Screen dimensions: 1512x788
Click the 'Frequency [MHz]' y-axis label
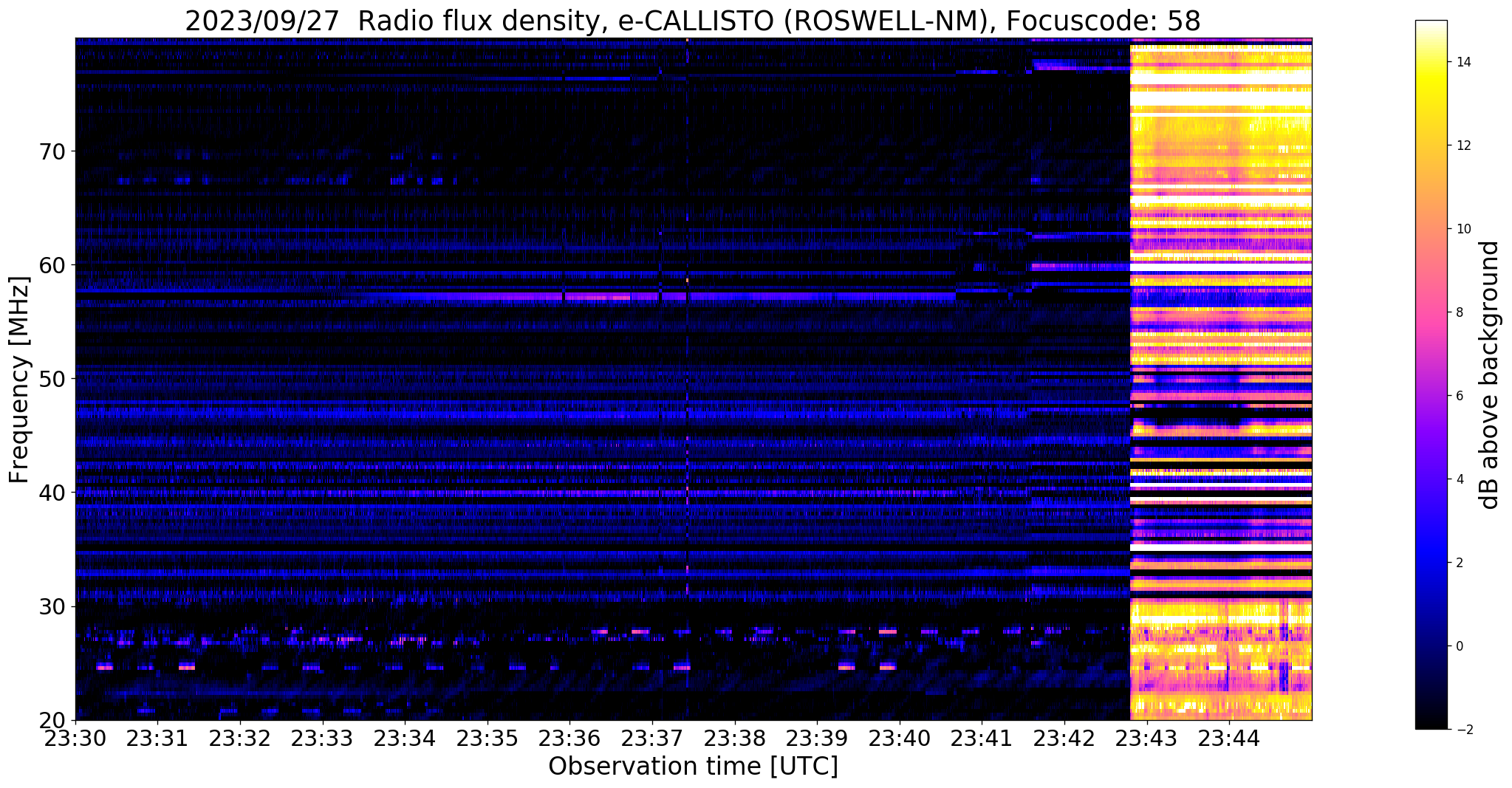pos(19,380)
